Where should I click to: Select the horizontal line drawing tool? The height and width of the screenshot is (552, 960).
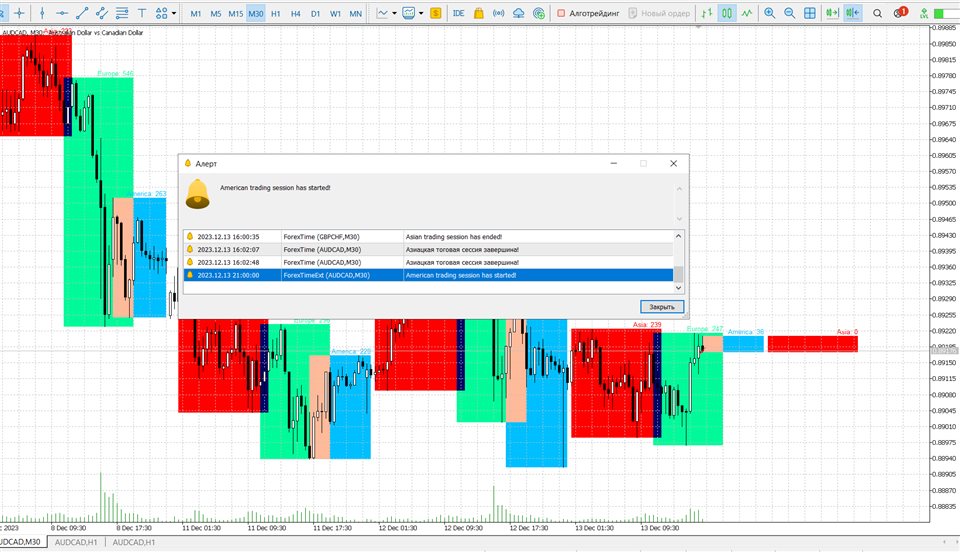point(62,13)
